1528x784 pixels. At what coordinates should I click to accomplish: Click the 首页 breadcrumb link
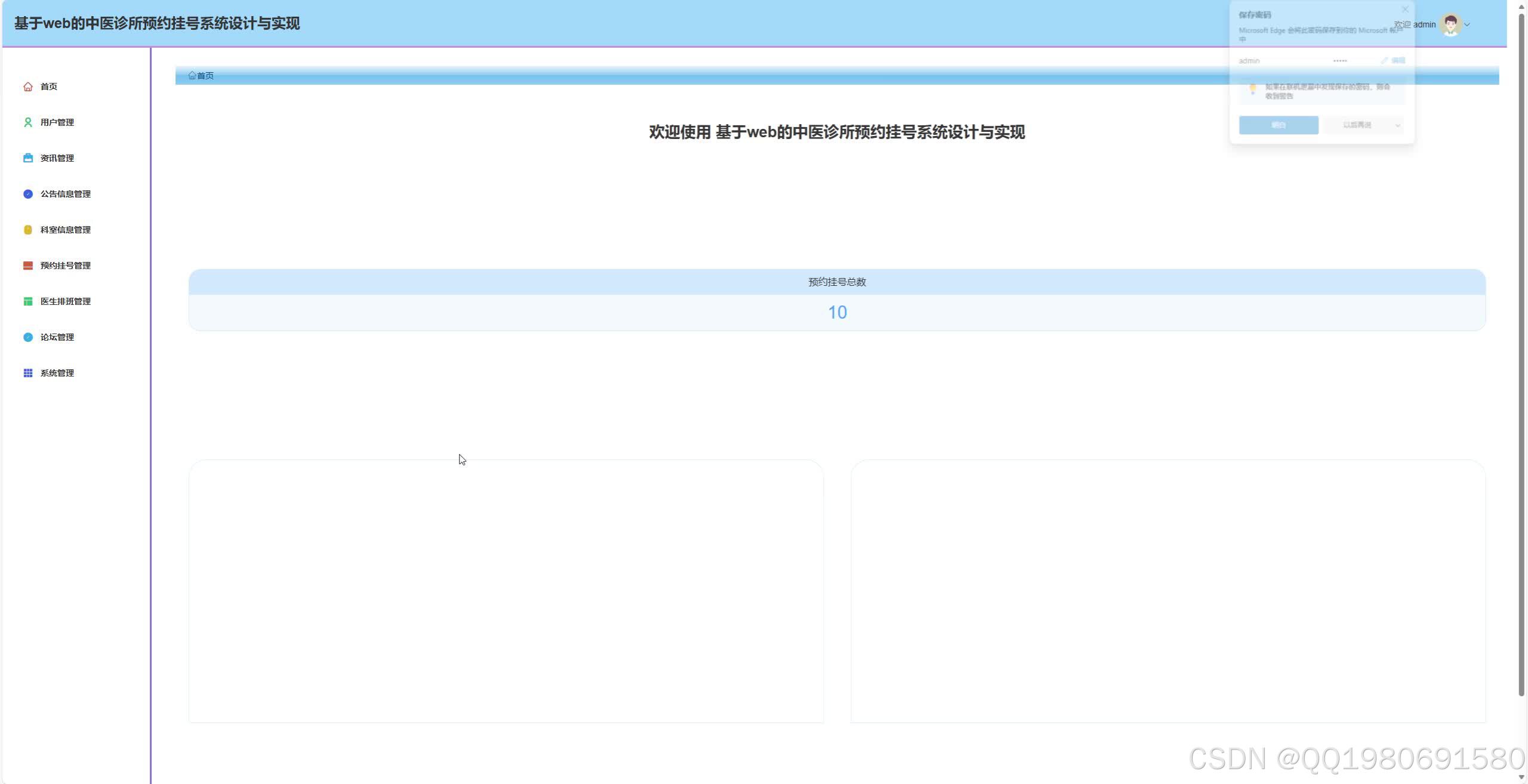click(x=205, y=76)
